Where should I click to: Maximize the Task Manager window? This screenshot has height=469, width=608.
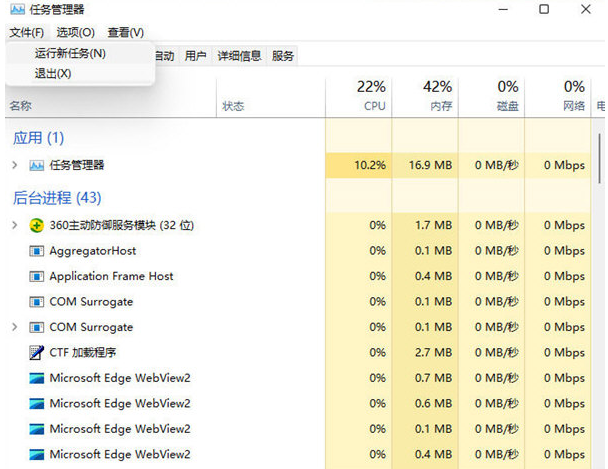pyautogui.click(x=544, y=9)
